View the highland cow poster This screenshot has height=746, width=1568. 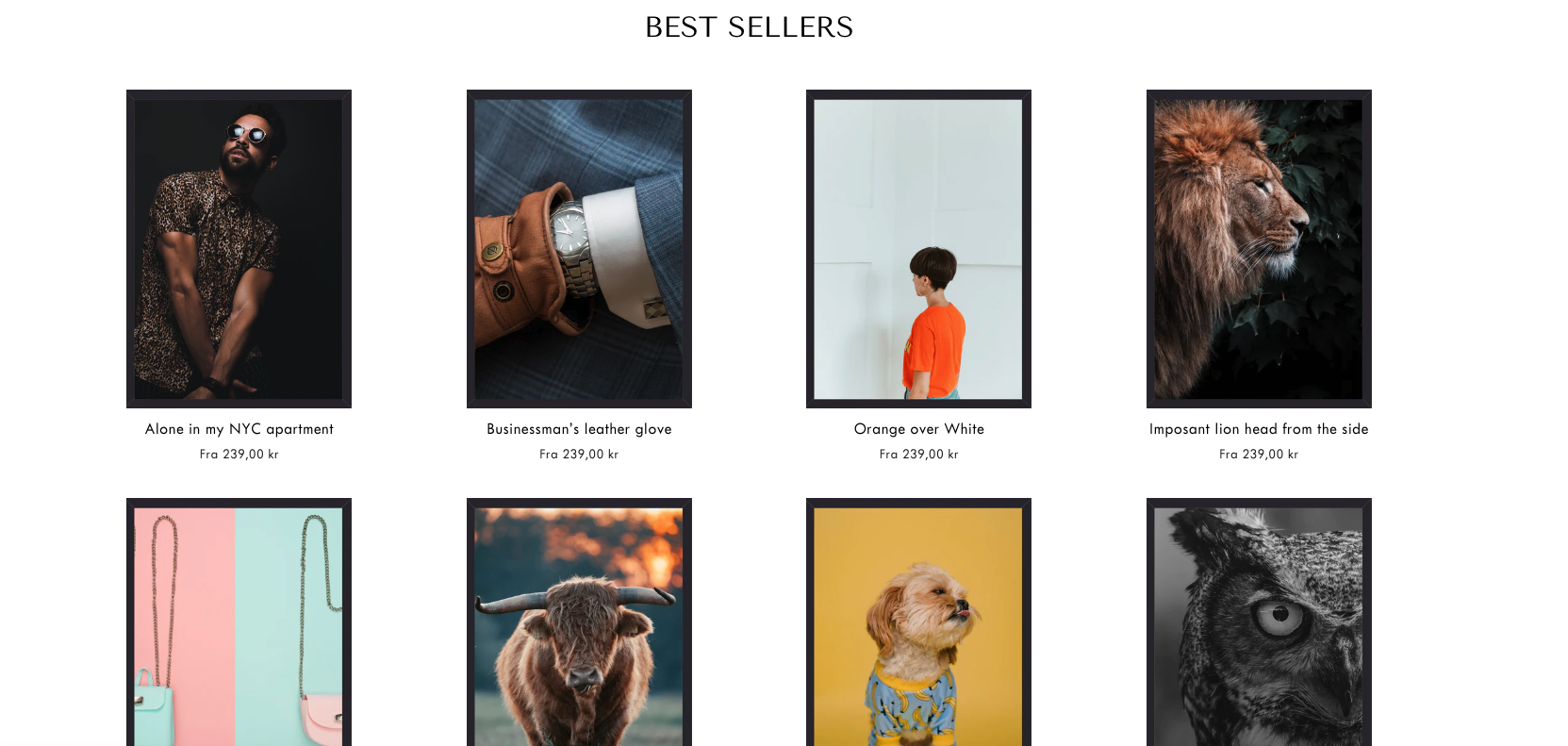tap(579, 622)
